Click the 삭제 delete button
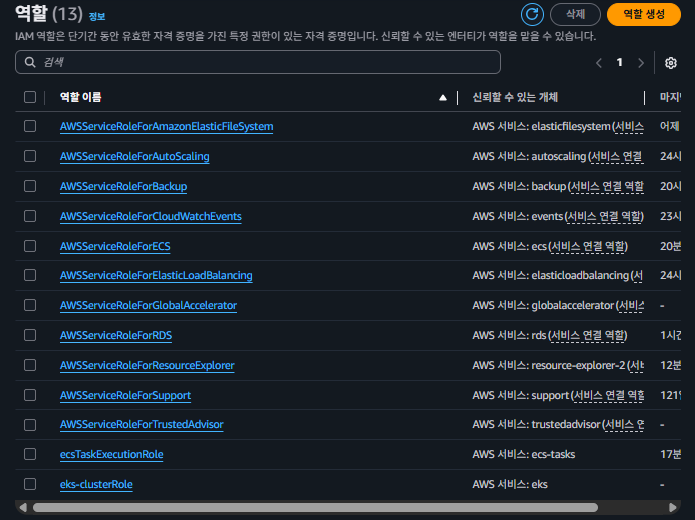Image resolution: width=695 pixels, height=520 pixels. 575,14
